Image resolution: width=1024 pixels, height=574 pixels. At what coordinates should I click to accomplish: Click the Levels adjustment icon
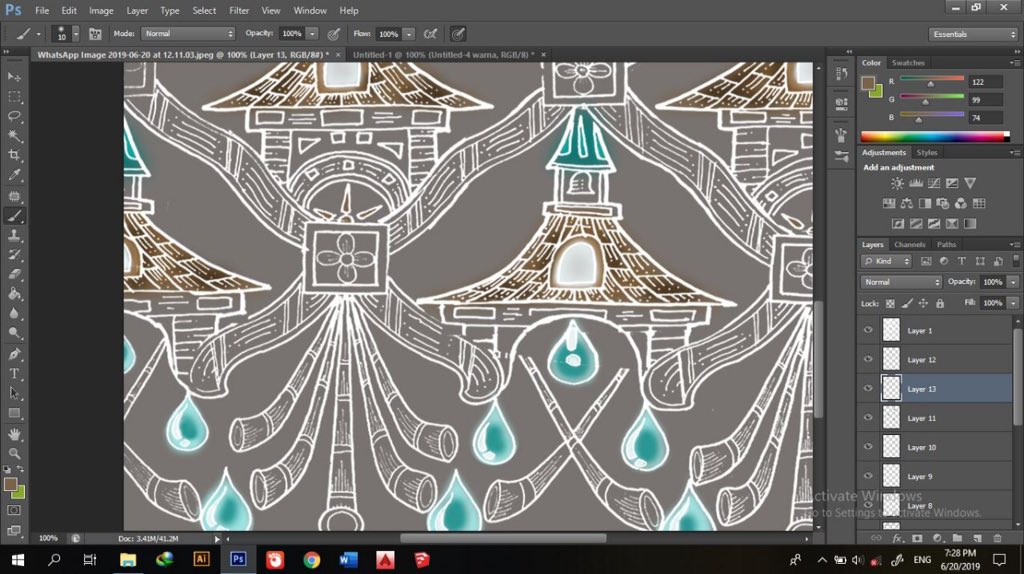pyautogui.click(x=916, y=183)
